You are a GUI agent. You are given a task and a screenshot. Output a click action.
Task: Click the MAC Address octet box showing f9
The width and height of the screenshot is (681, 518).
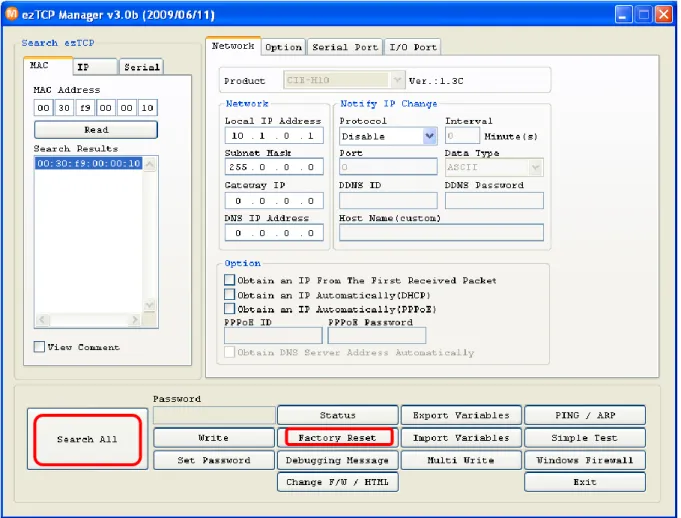[85, 108]
